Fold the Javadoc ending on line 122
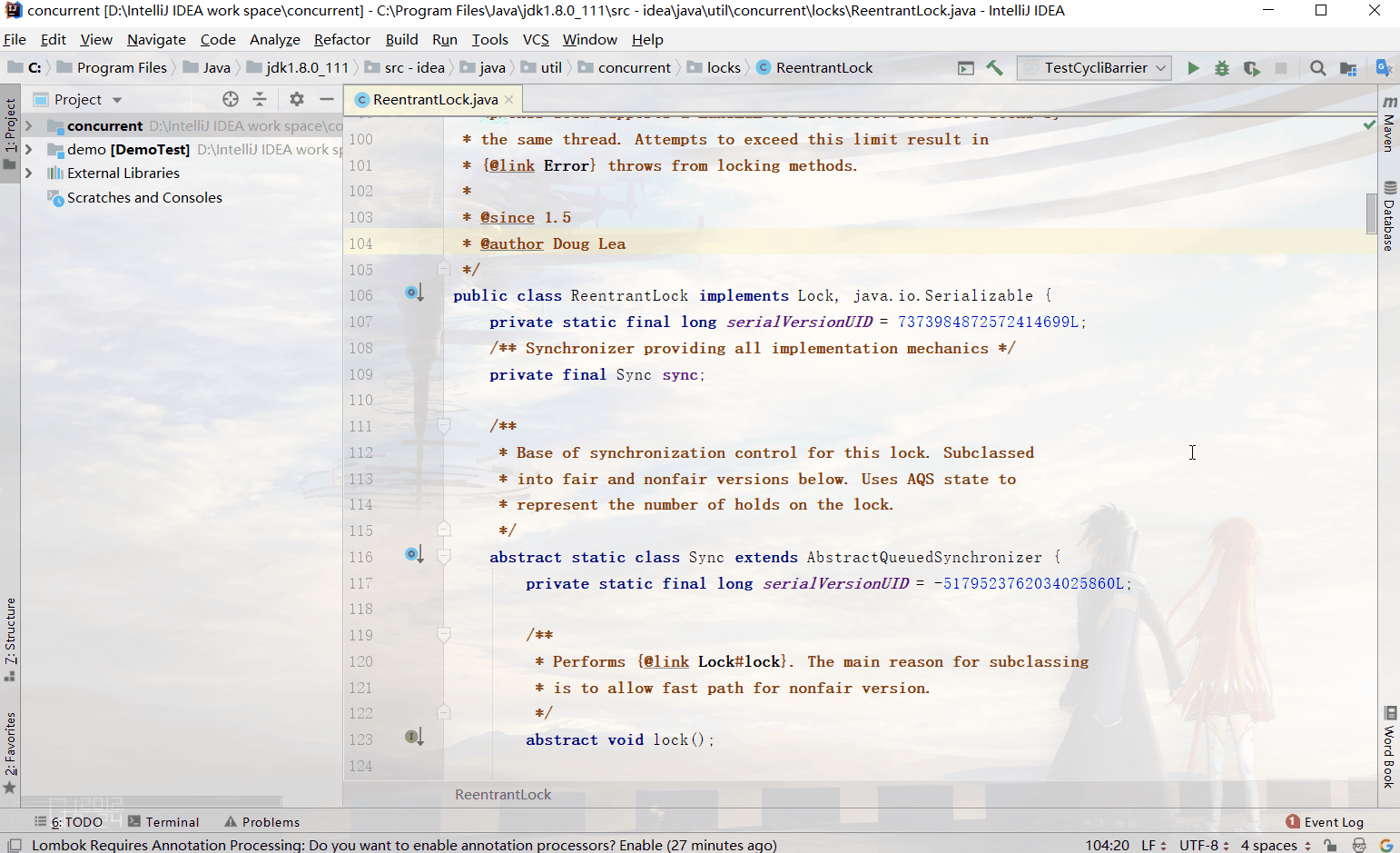 pos(444,712)
